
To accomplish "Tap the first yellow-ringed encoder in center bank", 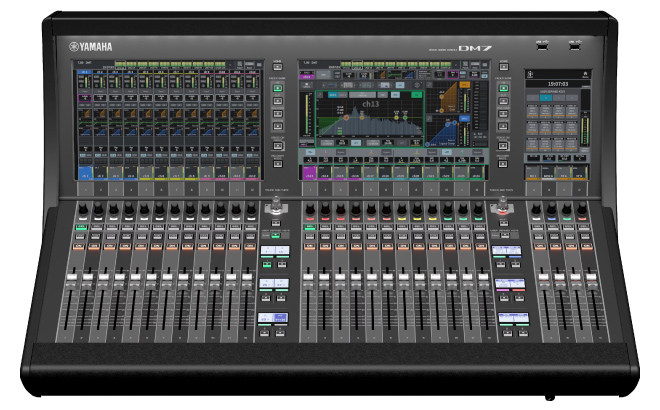I will [402, 209].
